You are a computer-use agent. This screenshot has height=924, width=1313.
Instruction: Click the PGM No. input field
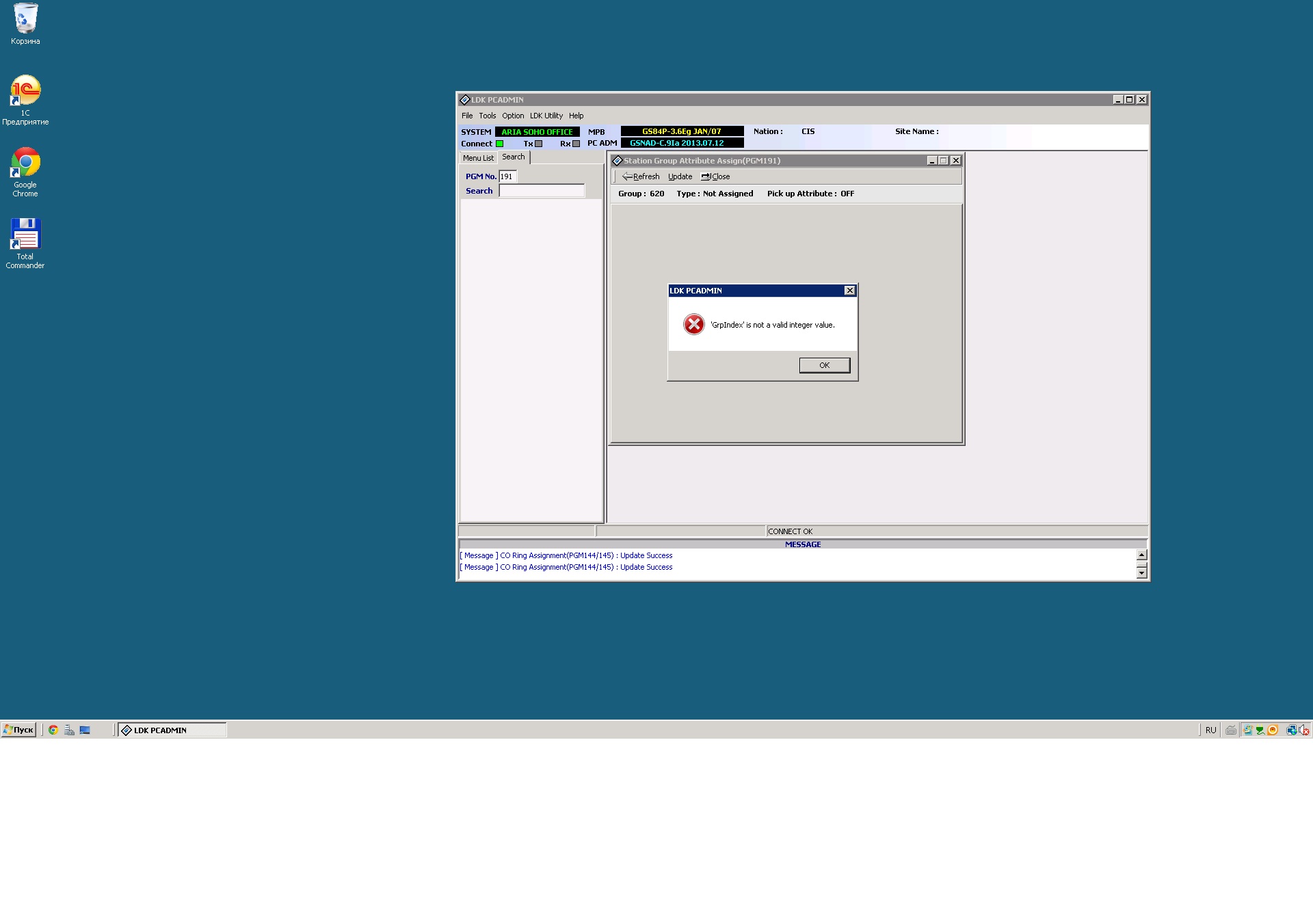tap(507, 176)
